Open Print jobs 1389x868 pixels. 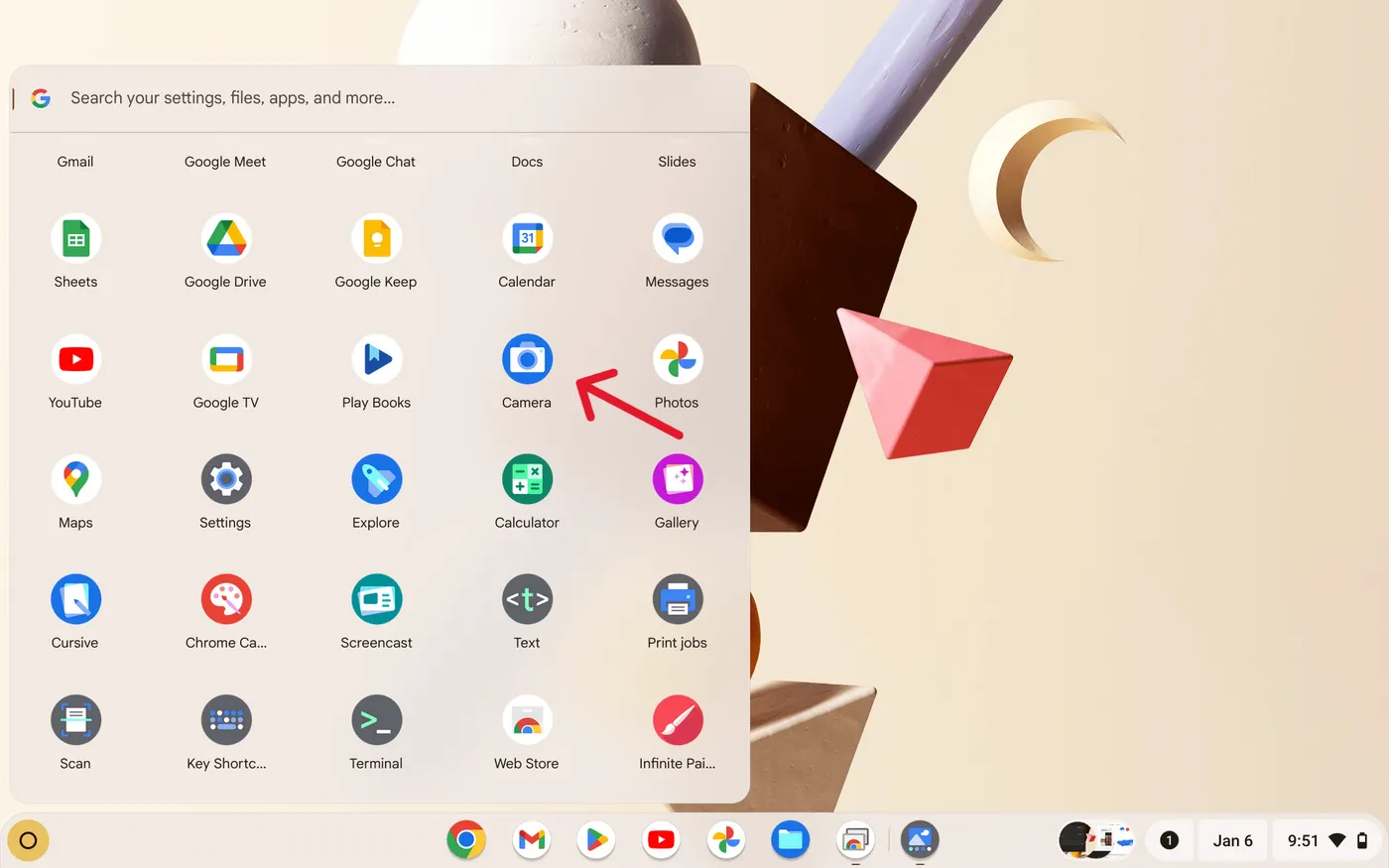click(678, 599)
